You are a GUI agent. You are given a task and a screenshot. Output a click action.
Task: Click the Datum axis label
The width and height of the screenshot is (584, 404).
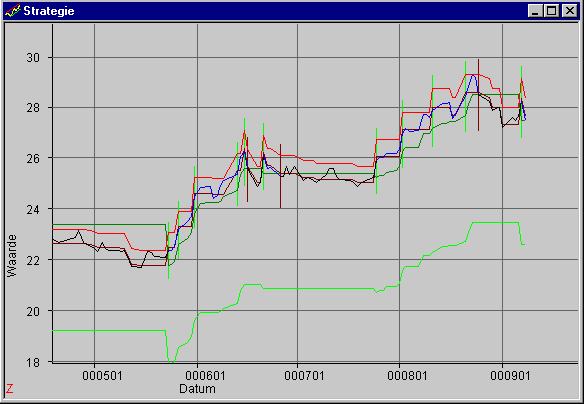197,389
